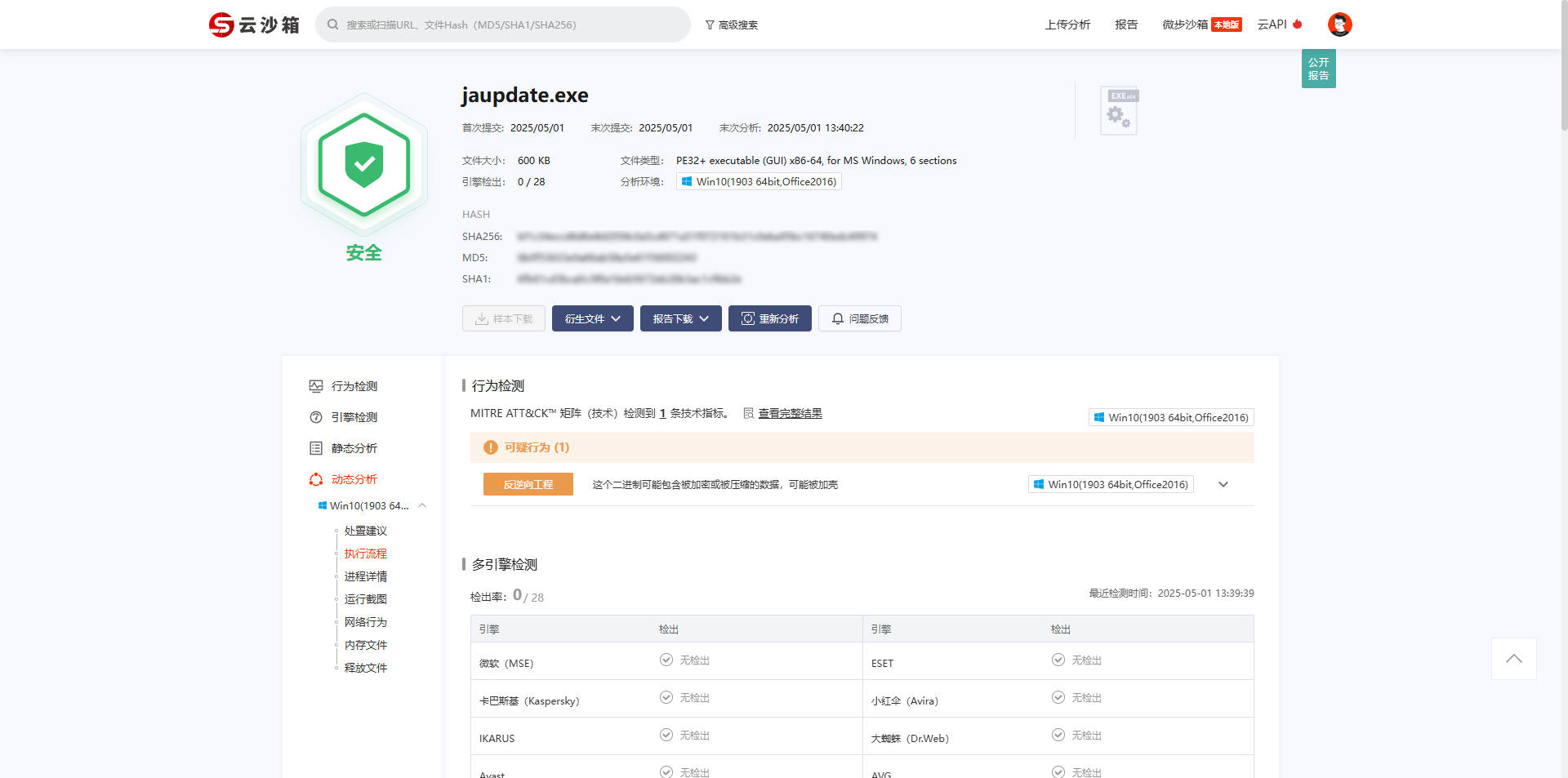Screen dimensions: 1568x778
Task: Click the 问题反馈 button
Action: (x=860, y=318)
